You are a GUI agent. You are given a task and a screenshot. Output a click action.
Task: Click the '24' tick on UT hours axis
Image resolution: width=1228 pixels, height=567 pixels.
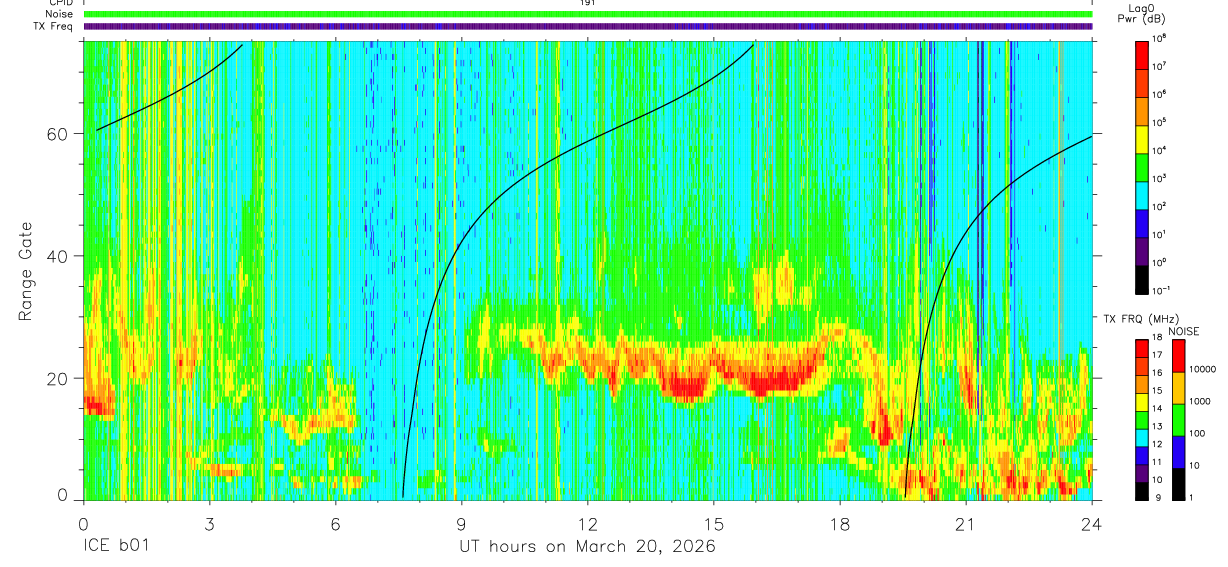point(1092,523)
